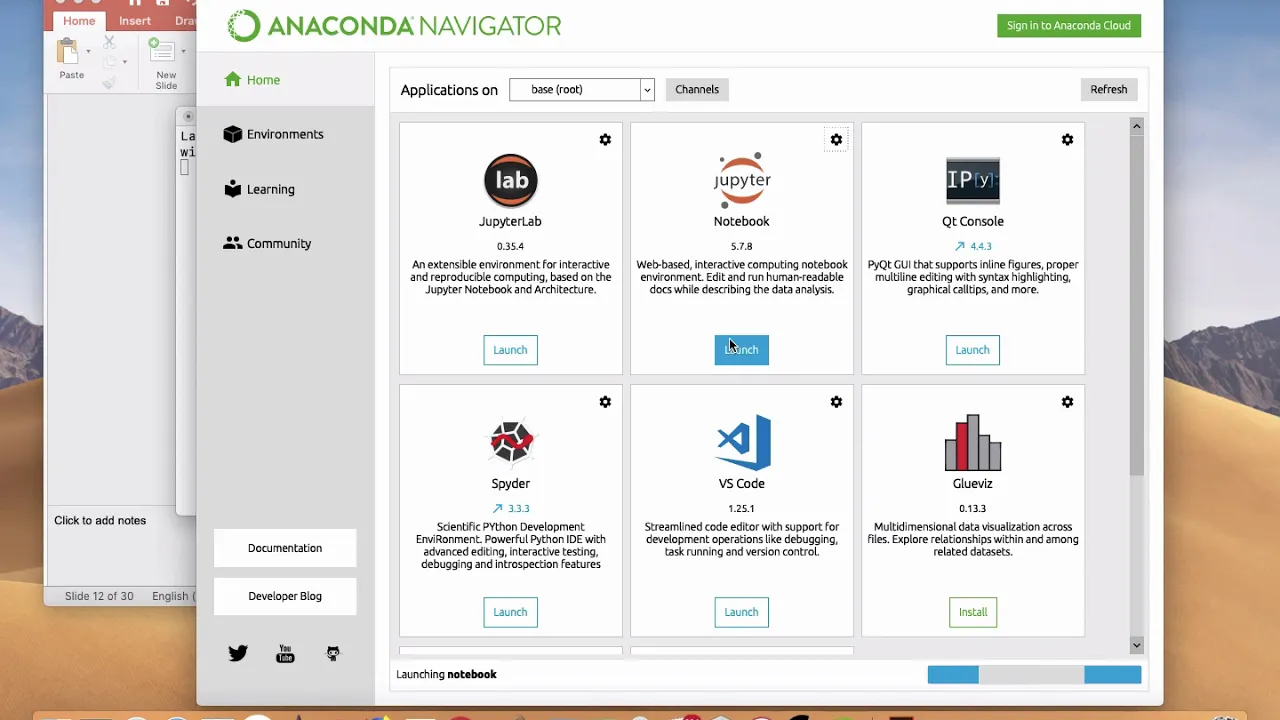Click Notebook version 5.7.8 text

(741, 246)
